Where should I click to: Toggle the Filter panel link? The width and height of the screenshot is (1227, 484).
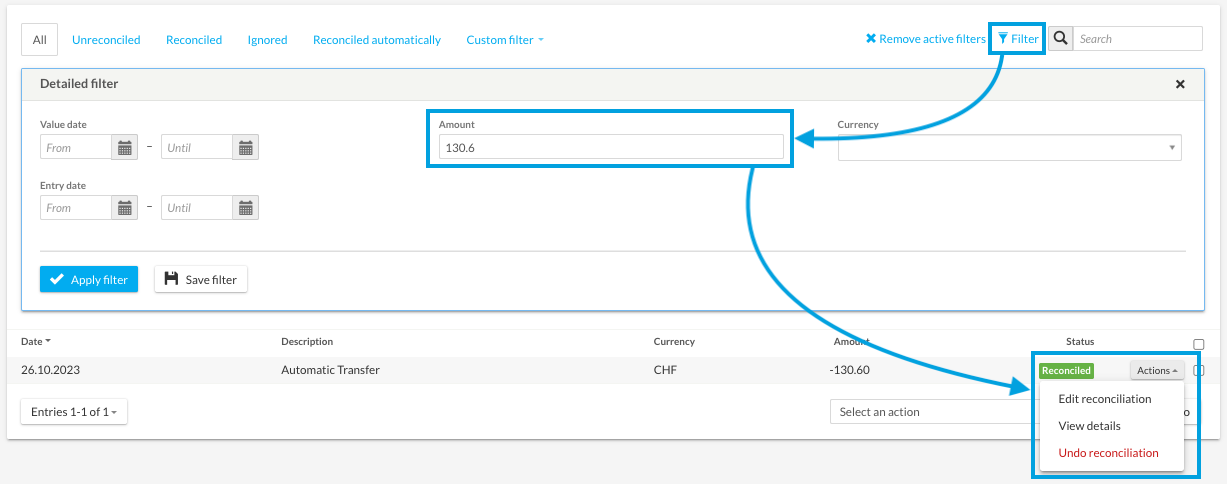[1018, 39]
